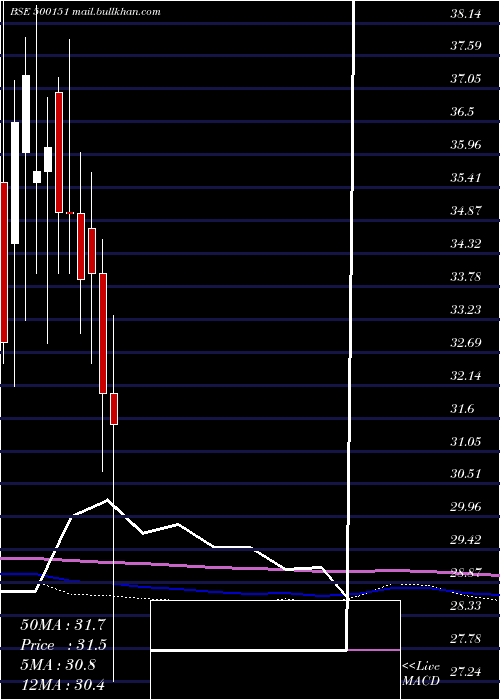500x700 pixels.
Task: Select the 38.14 price axis label
Action: pos(466,14)
